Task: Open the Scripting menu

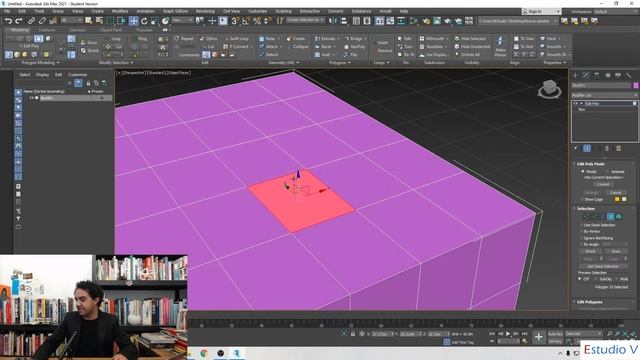Action: click(x=283, y=11)
